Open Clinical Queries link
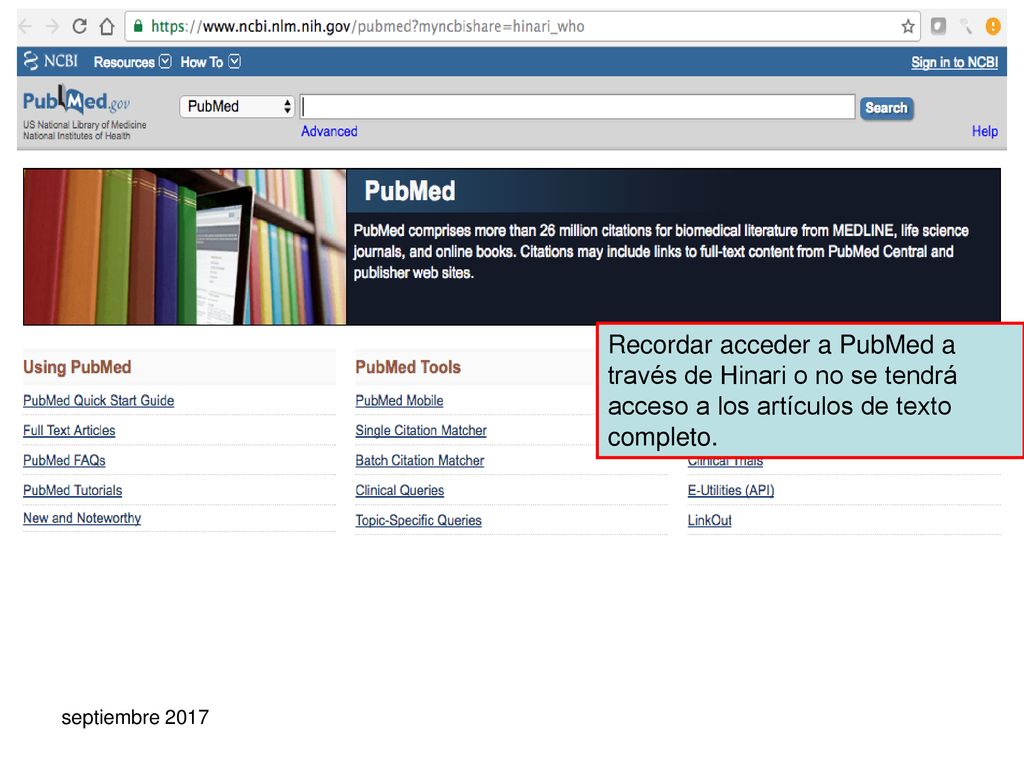Image resolution: width=1024 pixels, height=768 pixels. [x=400, y=490]
